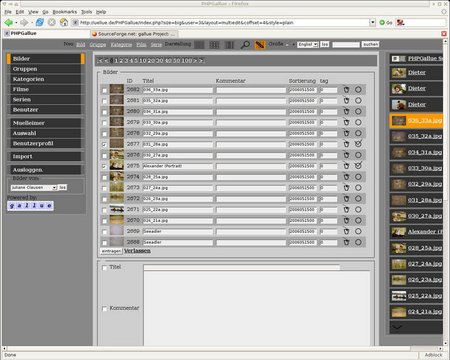Open the language dropdown showing English
Viewport: 450px width, 360px height.
308,44
